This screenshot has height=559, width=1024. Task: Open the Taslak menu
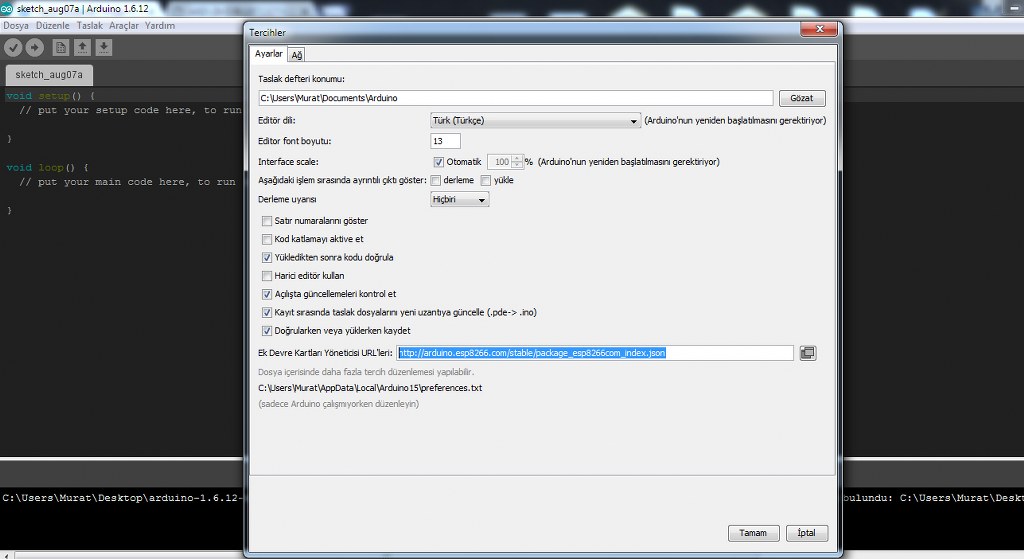(x=89, y=25)
